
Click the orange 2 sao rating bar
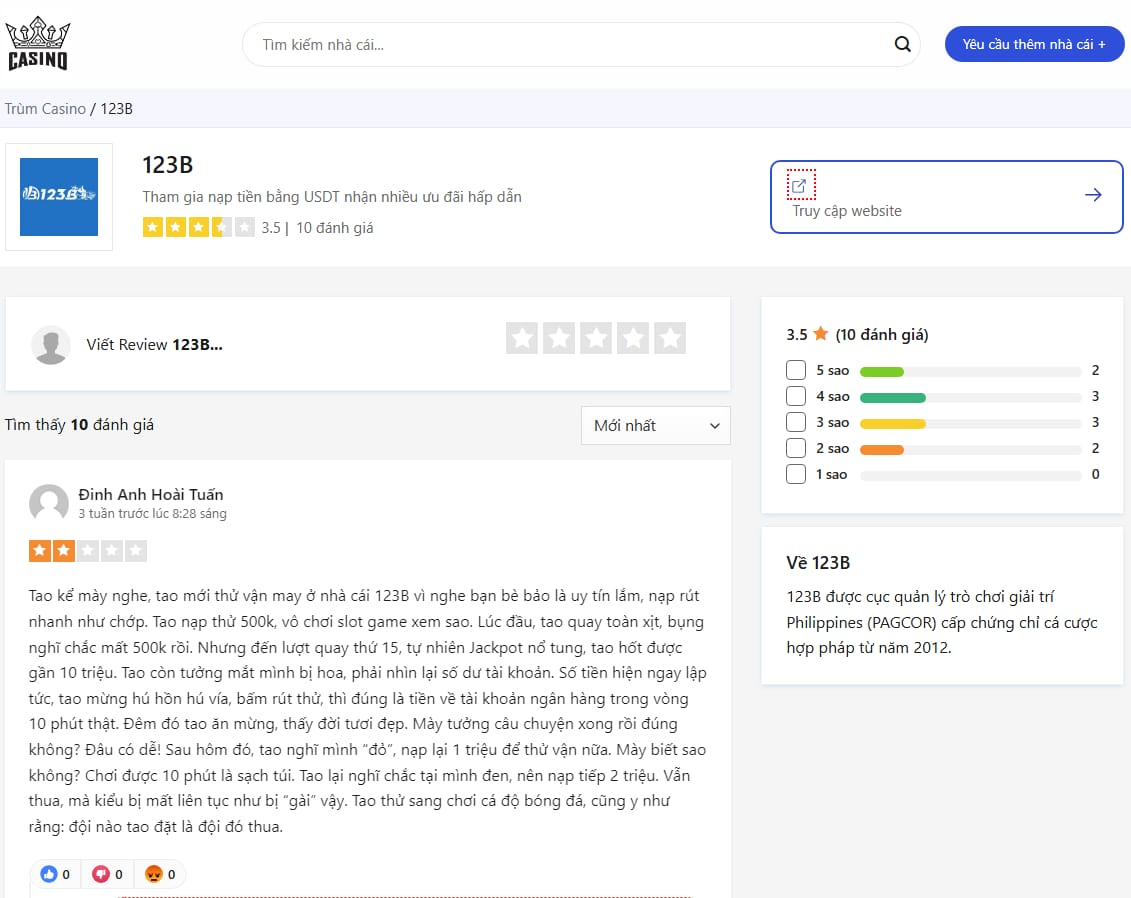tap(882, 449)
